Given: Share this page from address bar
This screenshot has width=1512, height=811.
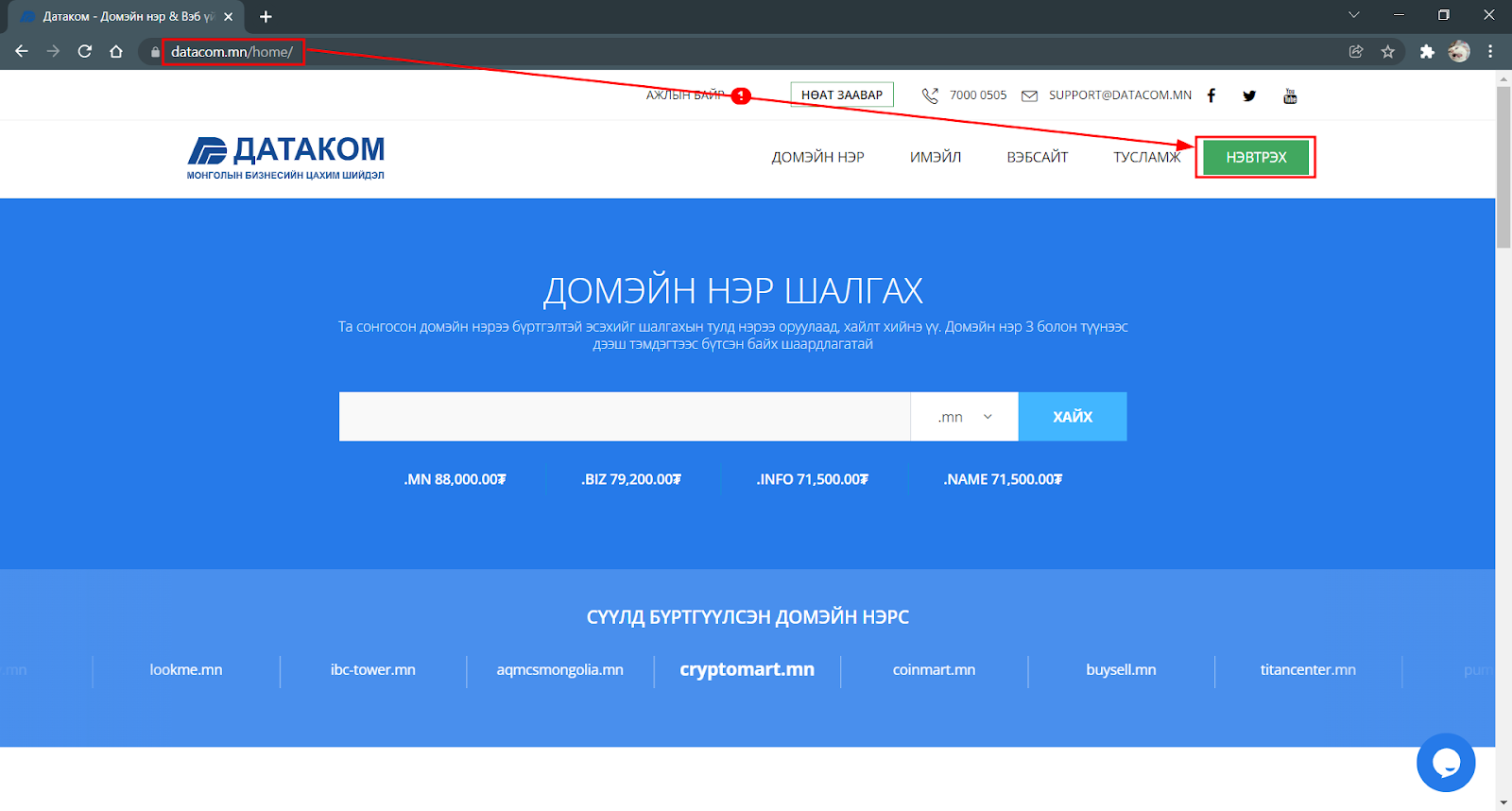Looking at the screenshot, I should (x=1356, y=51).
